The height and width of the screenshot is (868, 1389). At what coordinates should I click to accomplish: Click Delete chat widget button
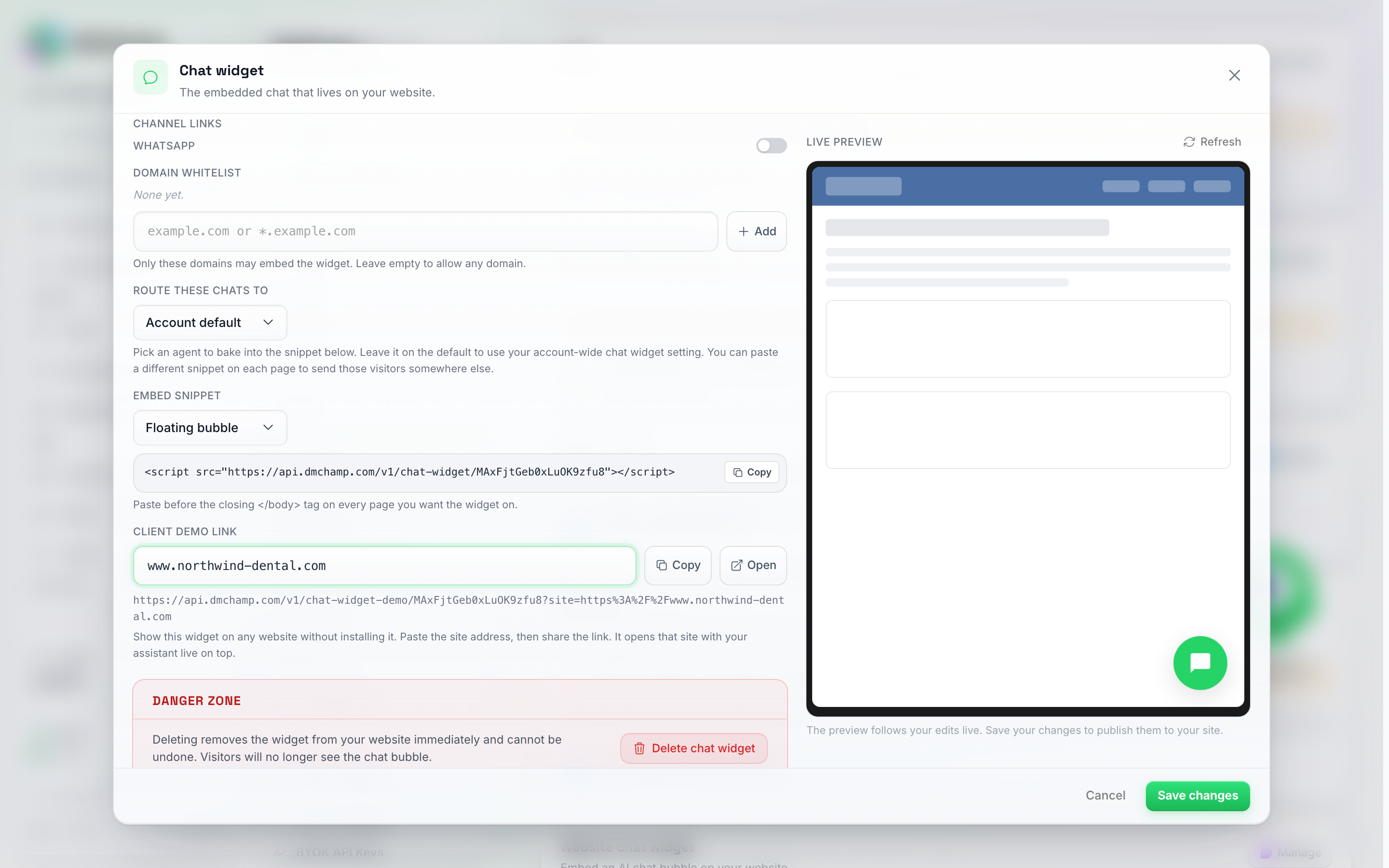coord(694,748)
